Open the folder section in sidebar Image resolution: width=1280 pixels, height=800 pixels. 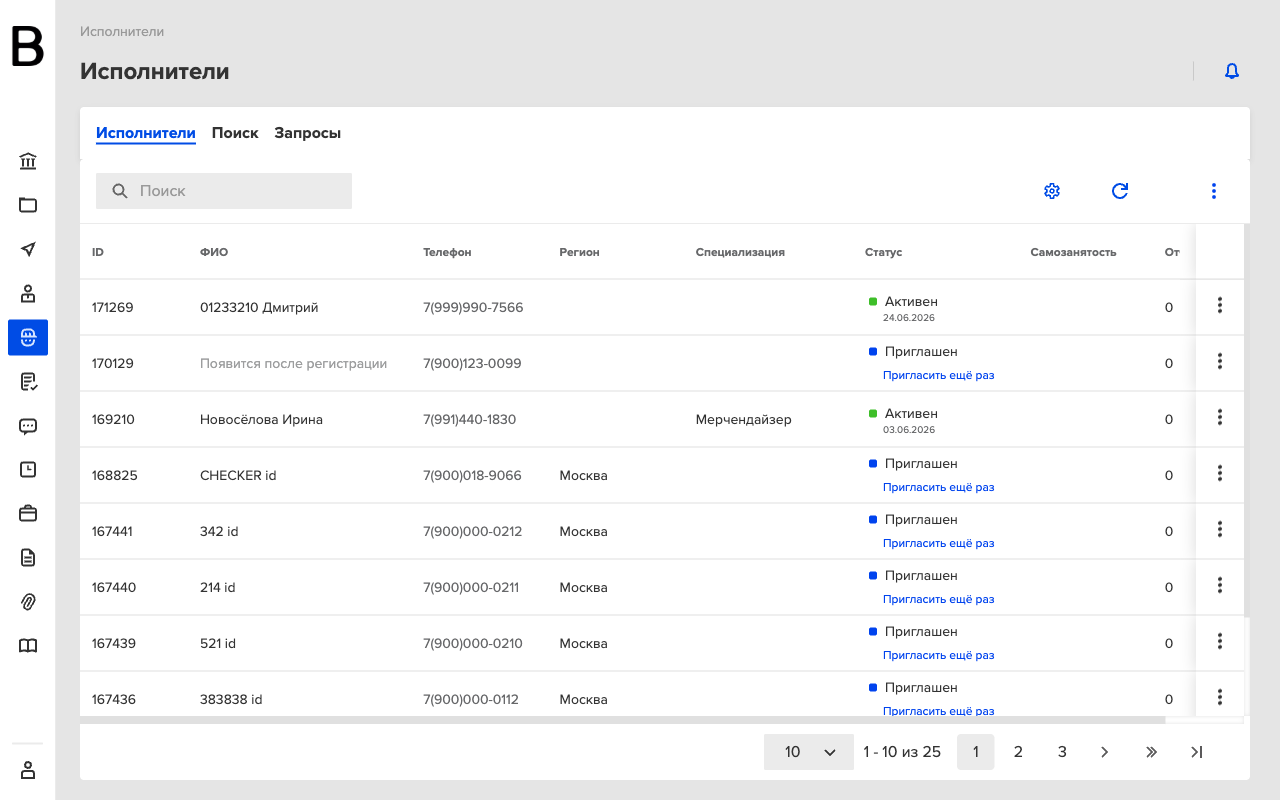click(28, 205)
